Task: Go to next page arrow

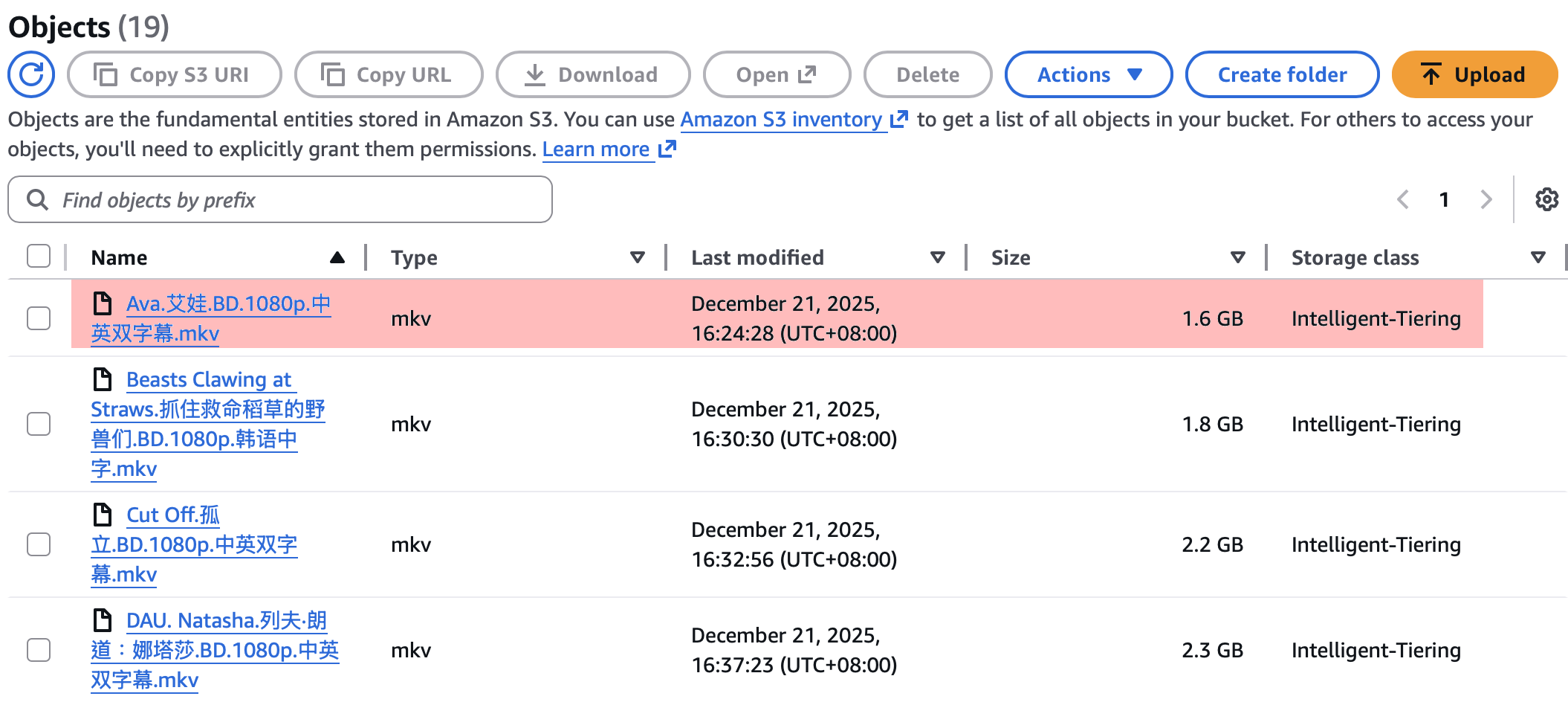Action: [x=1486, y=199]
